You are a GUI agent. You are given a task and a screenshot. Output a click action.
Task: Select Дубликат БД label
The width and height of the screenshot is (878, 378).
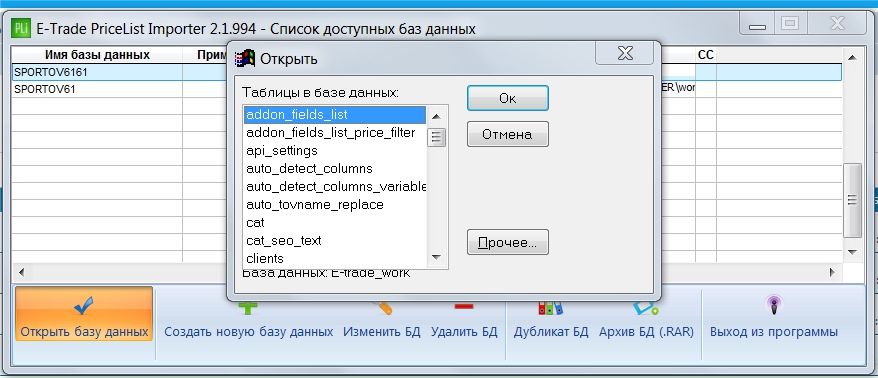pyautogui.click(x=551, y=332)
